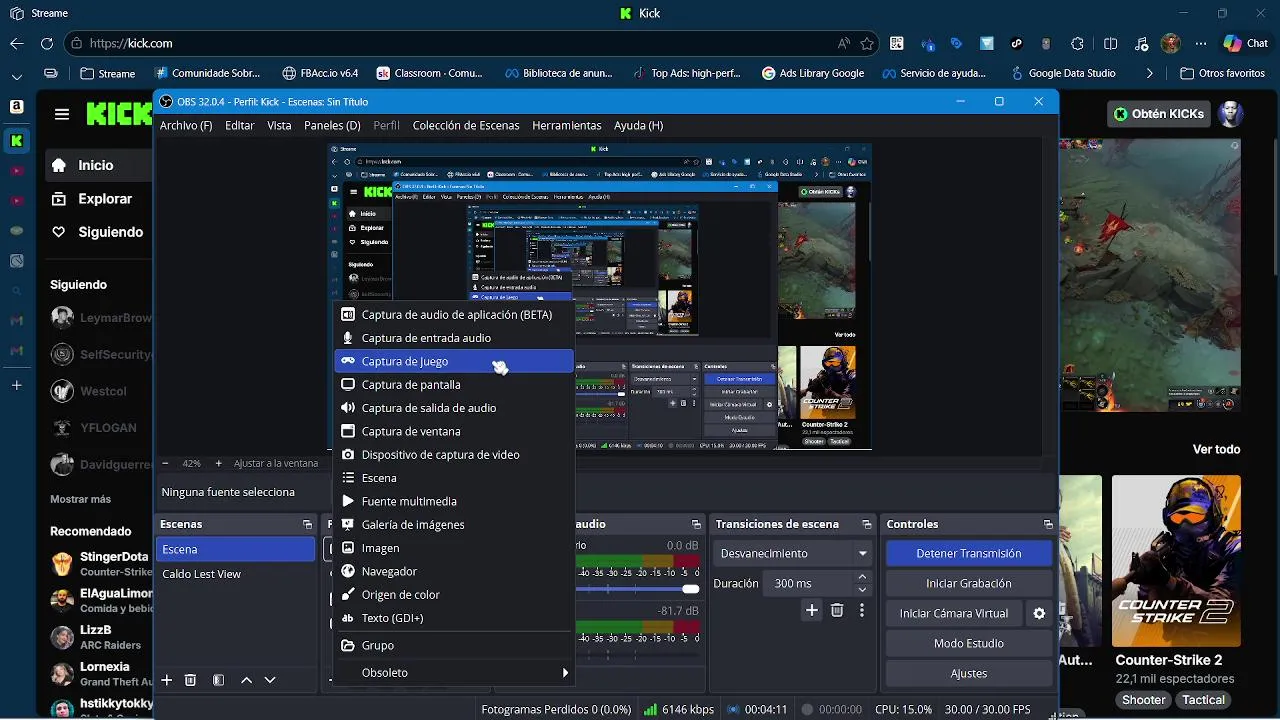Open virtual camera settings gear icon
This screenshot has height=720, width=1280.
(1039, 613)
